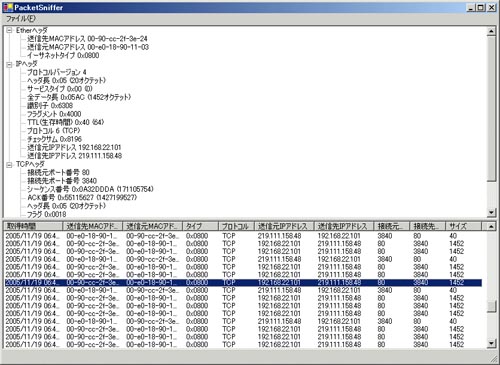This screenshot has width=500, height=365.
Task: Select 送信先MACアドレス 00-90-cc-2f-3e-24 tree row
Action: pyautogui.click(x=87, y=39)
